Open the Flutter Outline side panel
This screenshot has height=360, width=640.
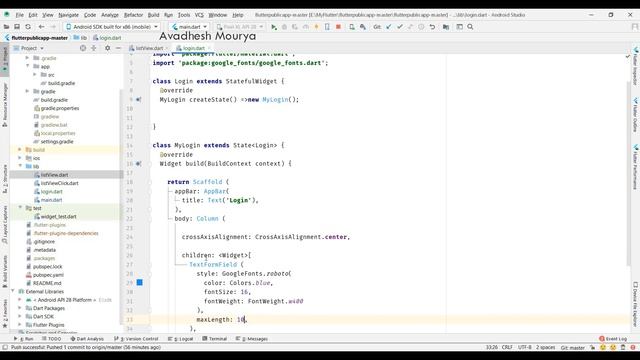[636, 115]
